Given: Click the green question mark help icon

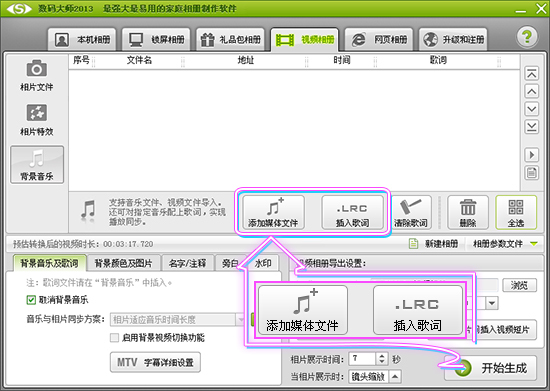Looking at the screenshot, I should pos(527,36).
